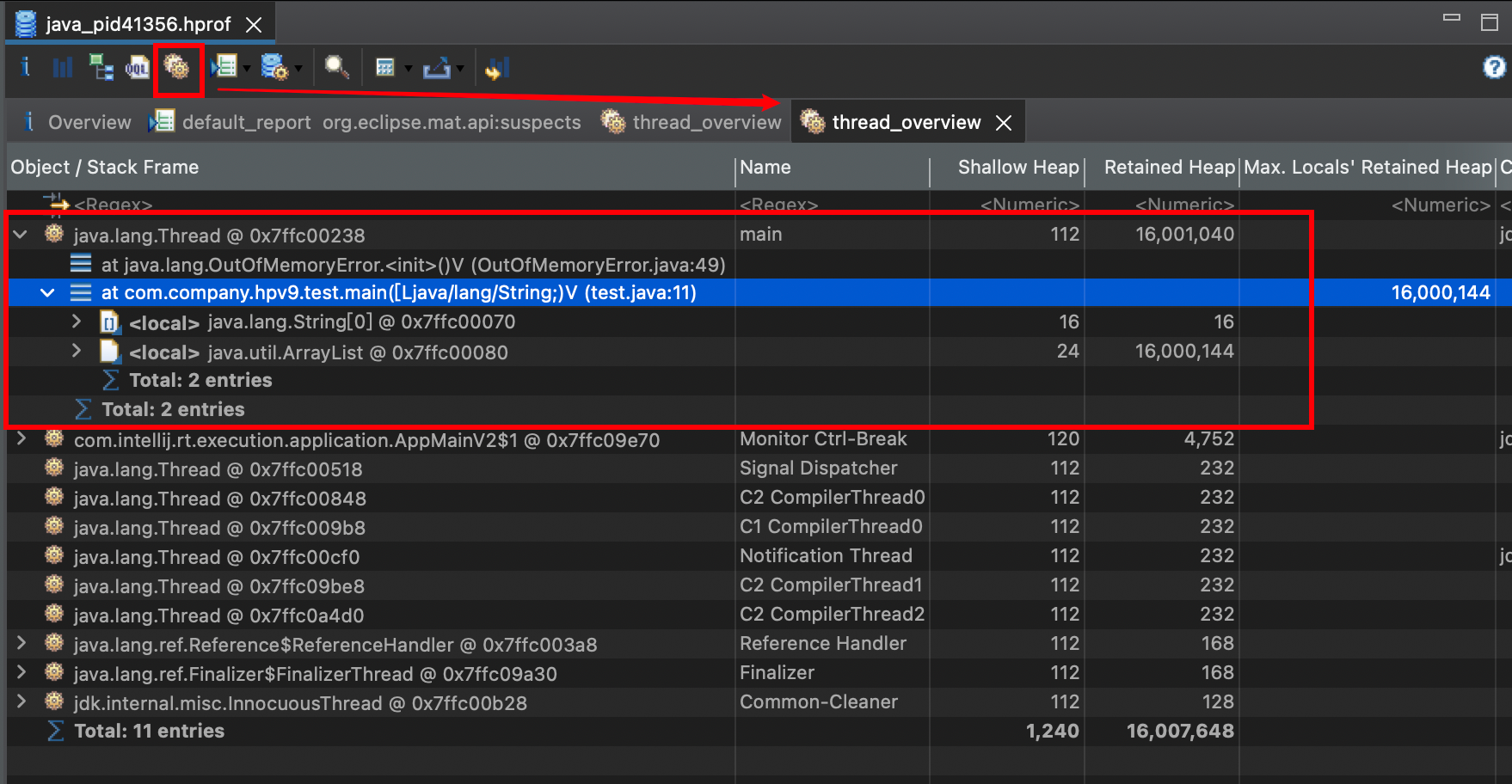
Task: Switch to the inactive thread_overview tab
Action: pyautogui.click(x=691, y=122)
